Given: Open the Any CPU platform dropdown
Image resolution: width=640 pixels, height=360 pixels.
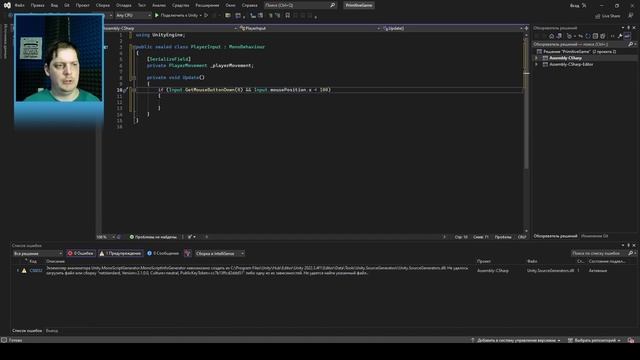Looking at the screenshot, I should point(133,15).
